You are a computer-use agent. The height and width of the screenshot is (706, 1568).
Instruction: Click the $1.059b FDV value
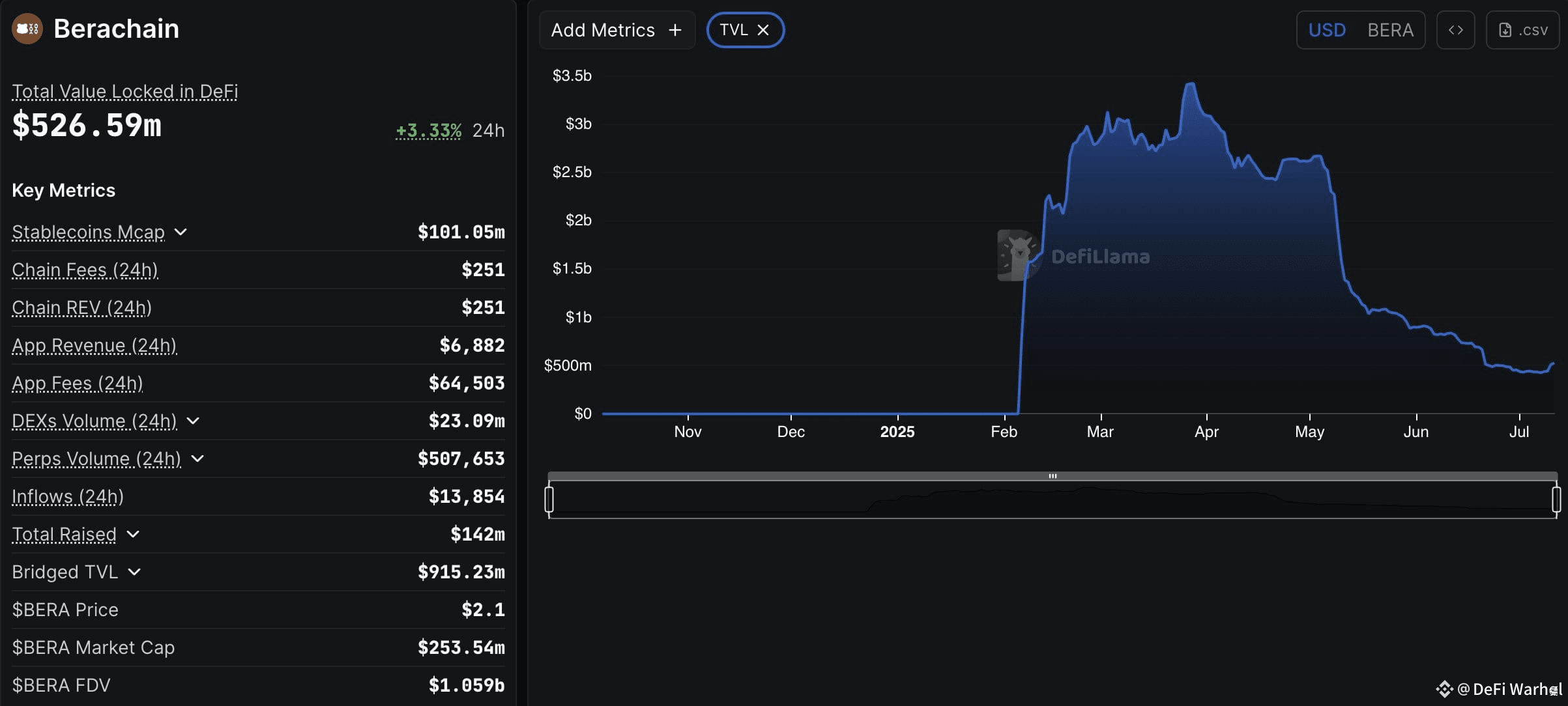(467, 685)
